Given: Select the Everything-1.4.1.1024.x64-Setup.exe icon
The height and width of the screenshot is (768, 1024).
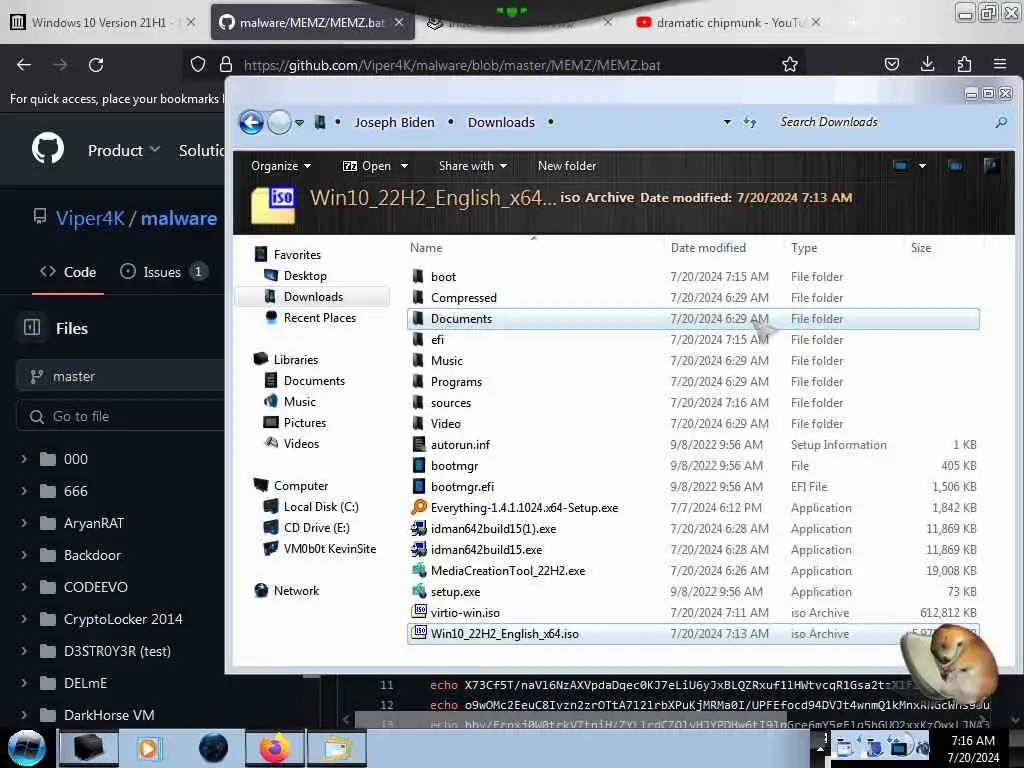Looking at the screenshot, I should pyautogui.click(x=419, y=507).
